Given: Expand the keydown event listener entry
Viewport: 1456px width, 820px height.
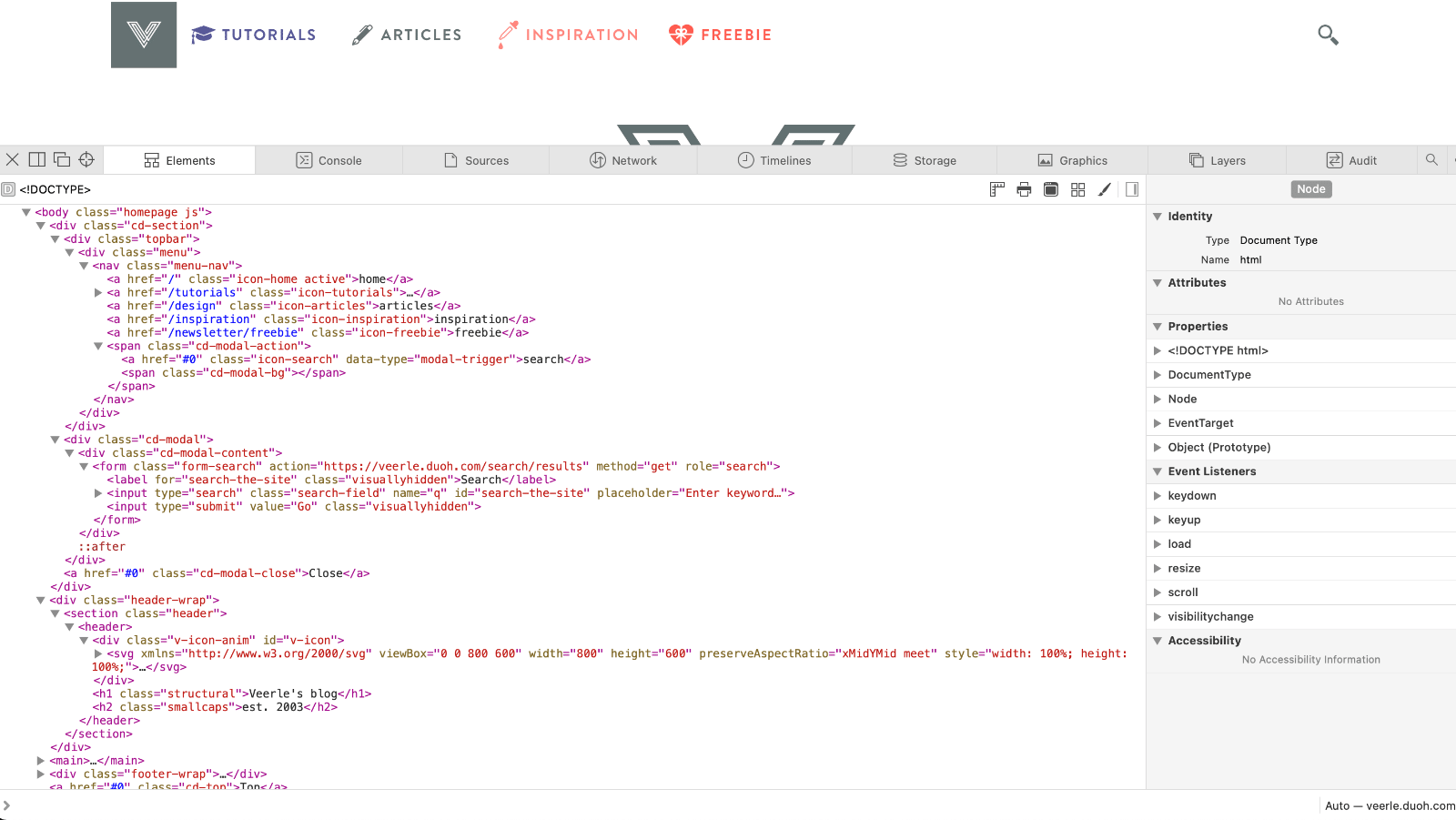Looking at the screenshot, I should 1157,495.
